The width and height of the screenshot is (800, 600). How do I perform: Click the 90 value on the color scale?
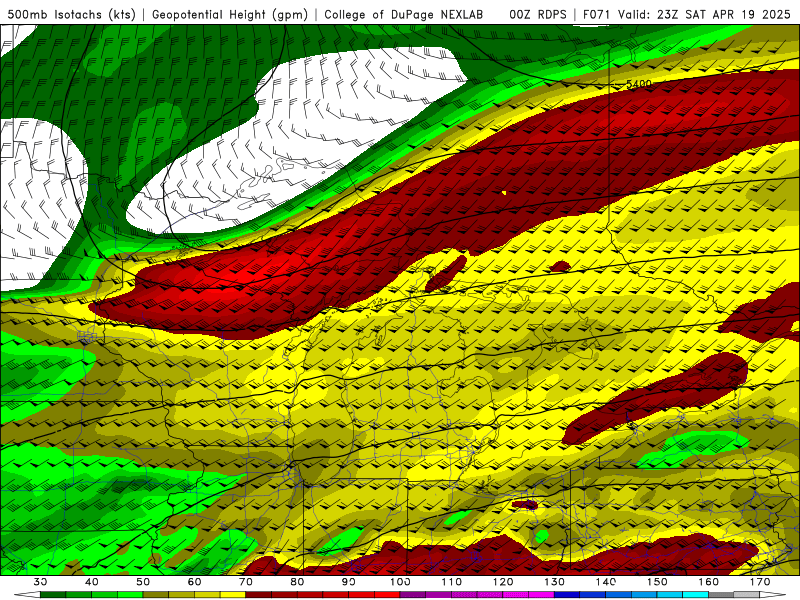(349, 582)
